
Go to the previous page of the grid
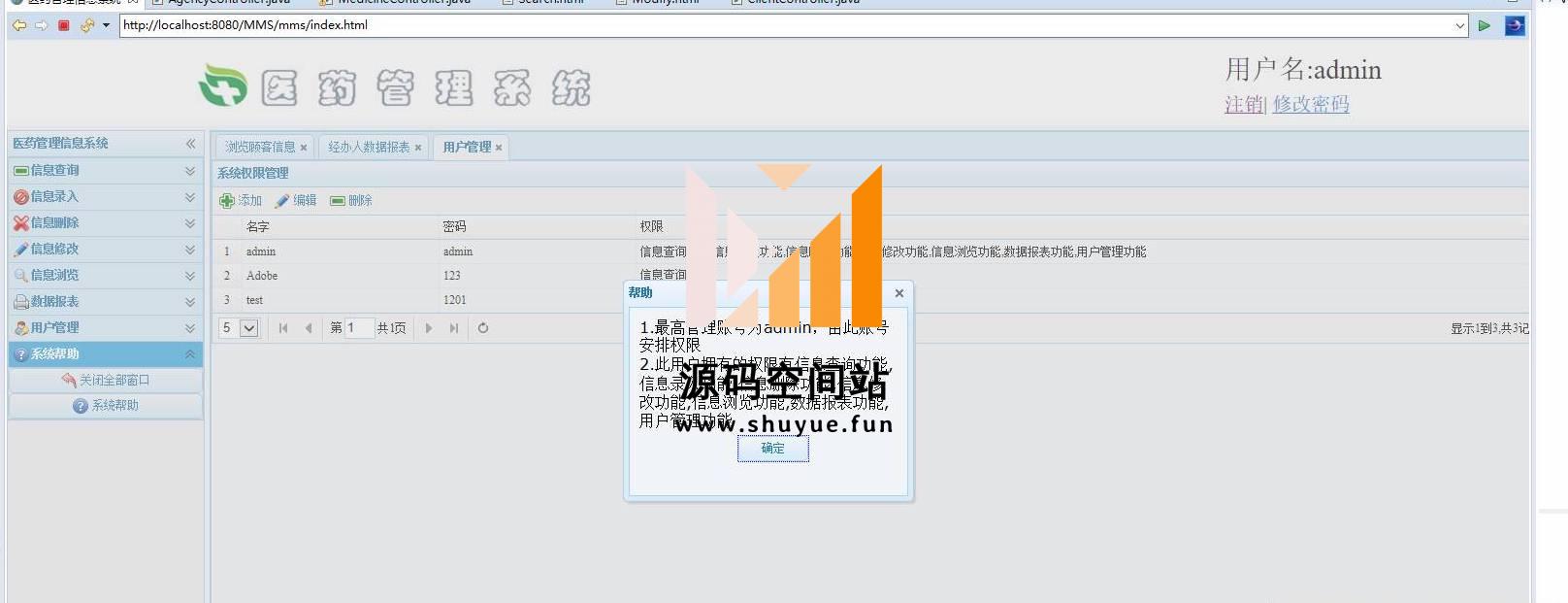click(x=309, y=328)
